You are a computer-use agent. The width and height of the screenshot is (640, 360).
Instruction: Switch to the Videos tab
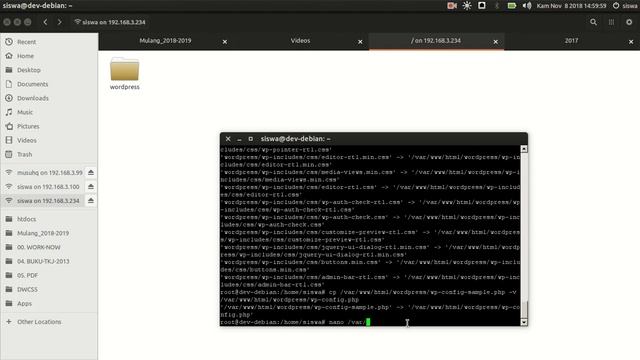(x=300, y=41)
